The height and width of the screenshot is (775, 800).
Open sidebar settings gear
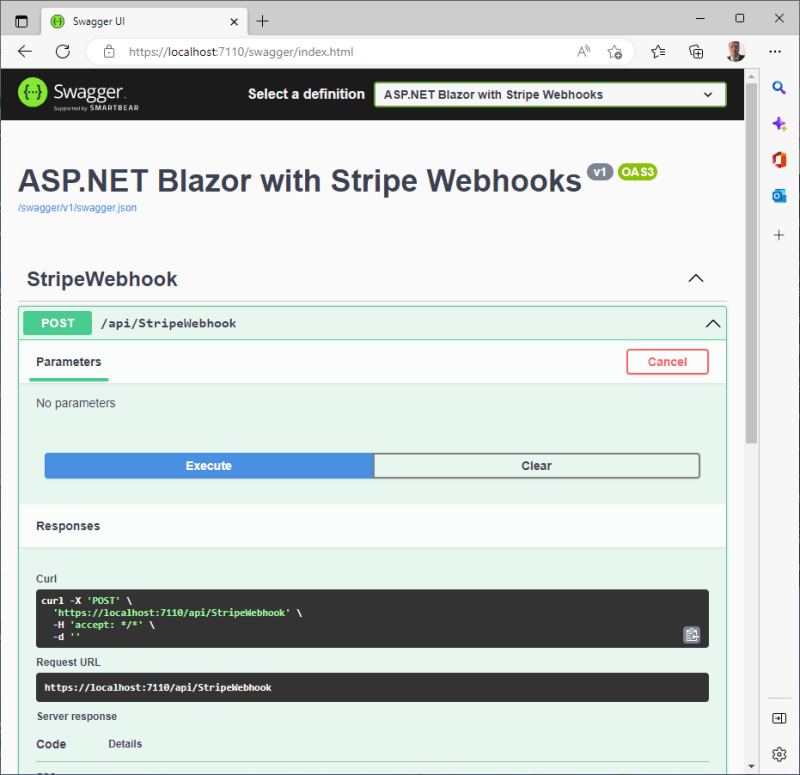[x=779, y=754]
